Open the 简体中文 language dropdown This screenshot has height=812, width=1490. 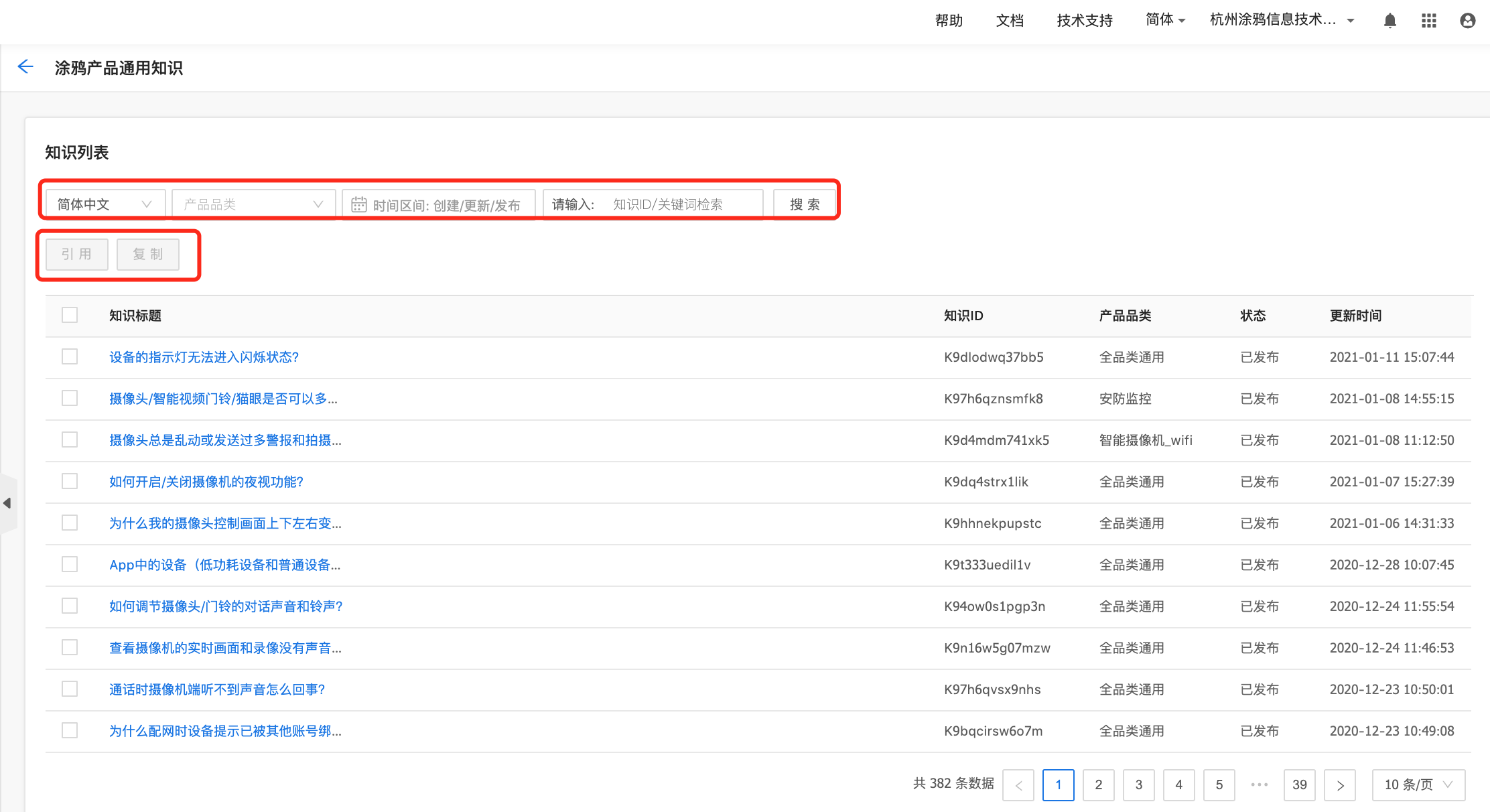(105, 204)
